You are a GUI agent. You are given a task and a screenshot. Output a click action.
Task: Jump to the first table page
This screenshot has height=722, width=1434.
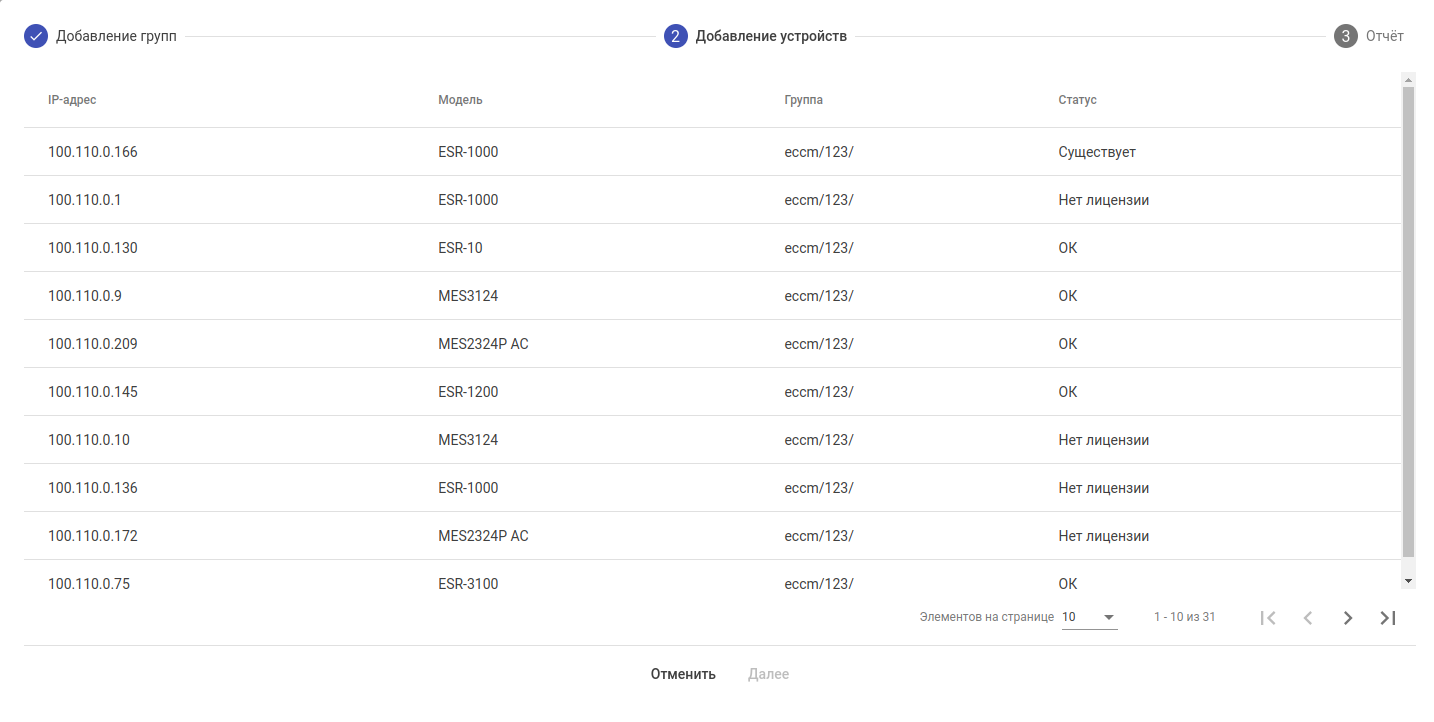pyautogui.click(x=1268, y=618)
